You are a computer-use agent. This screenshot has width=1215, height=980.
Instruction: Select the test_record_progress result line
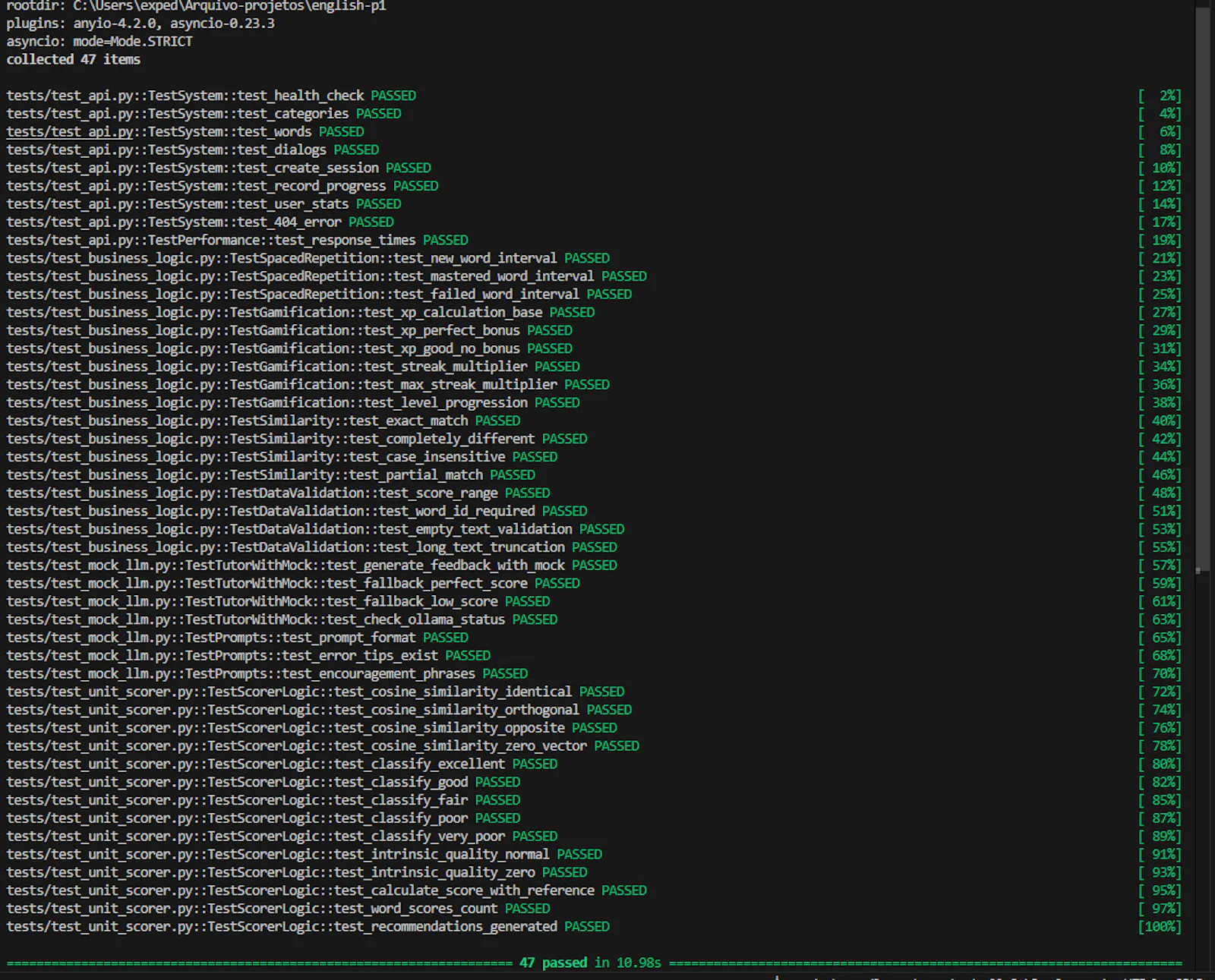[222, 186]
